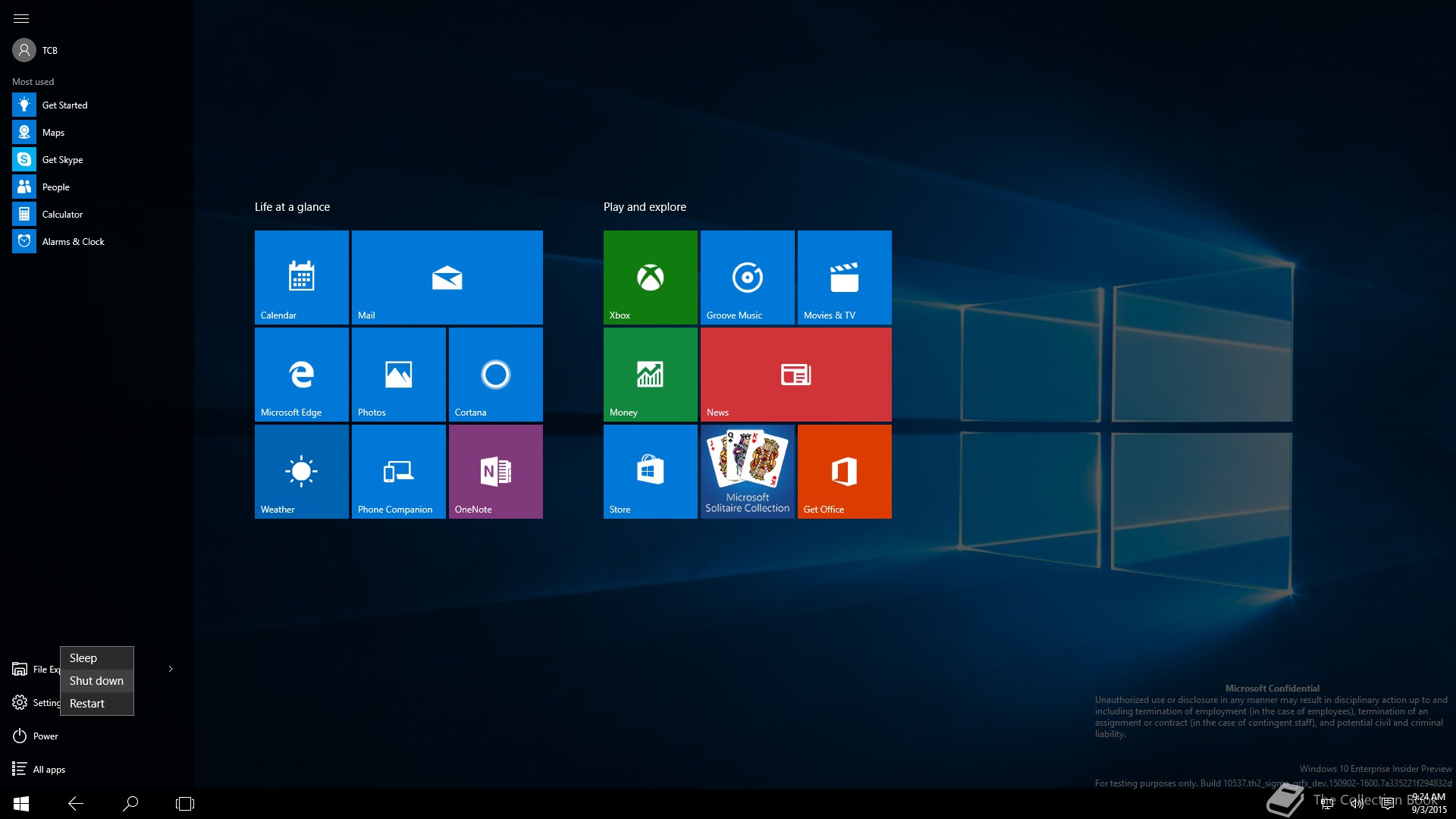The width and height of the screenshot is (1456, 819).
Task: Launch the Store tile
Action: 651,472
